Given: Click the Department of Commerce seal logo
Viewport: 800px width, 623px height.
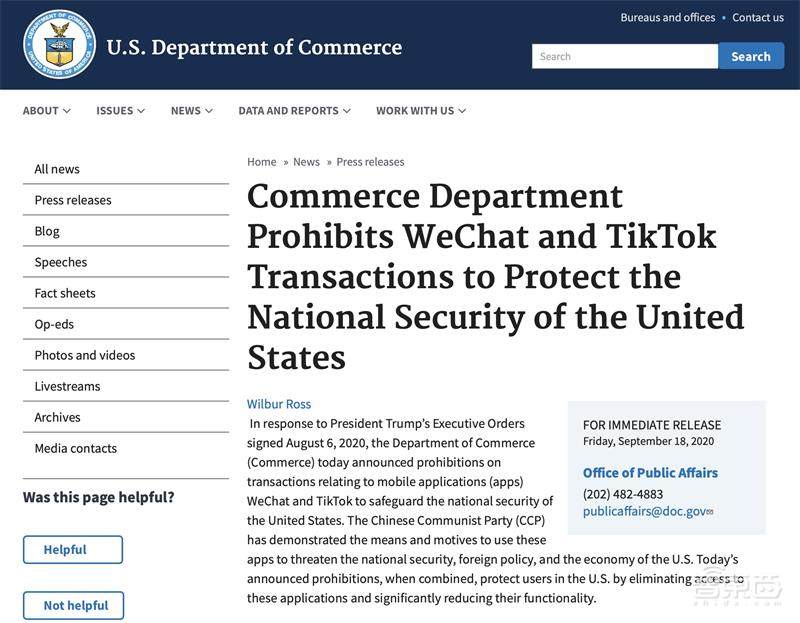Looking at the screenshot, I should [x=59, y=45].
